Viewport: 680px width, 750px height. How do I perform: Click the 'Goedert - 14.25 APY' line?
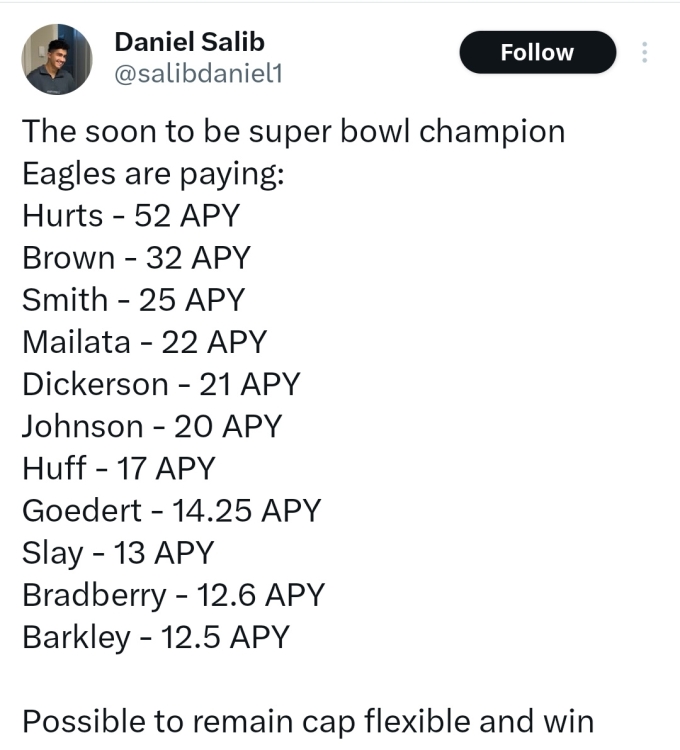pyautogui.click(x=172, y=510)
